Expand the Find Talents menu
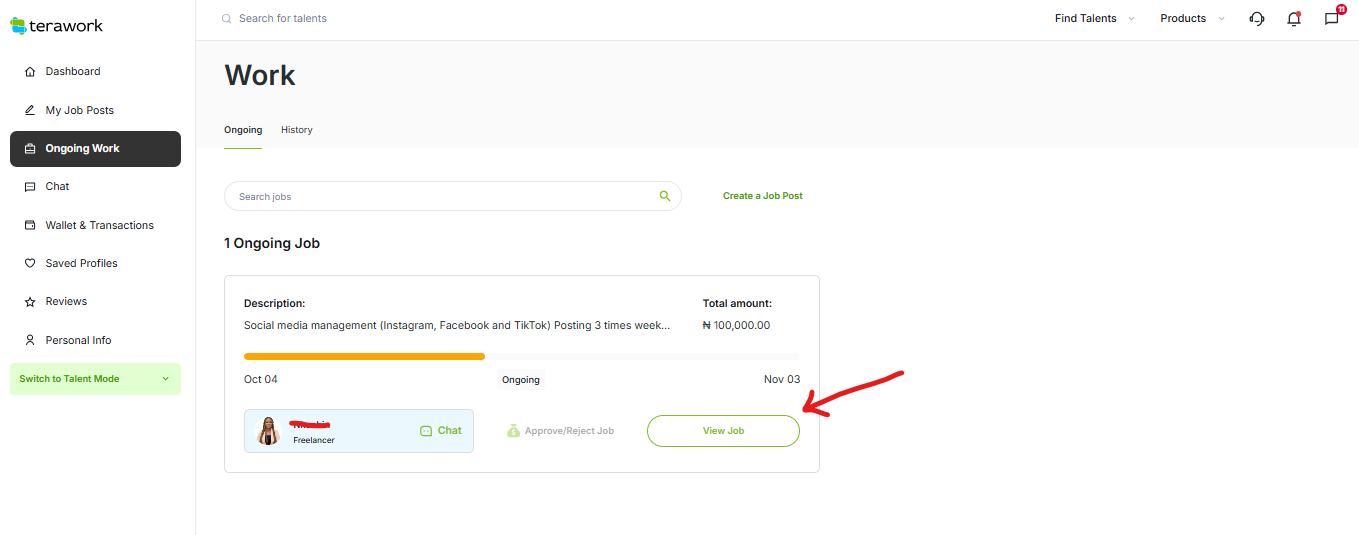This screenshot has height=535, width=1359. click(x=1095, y=18)
